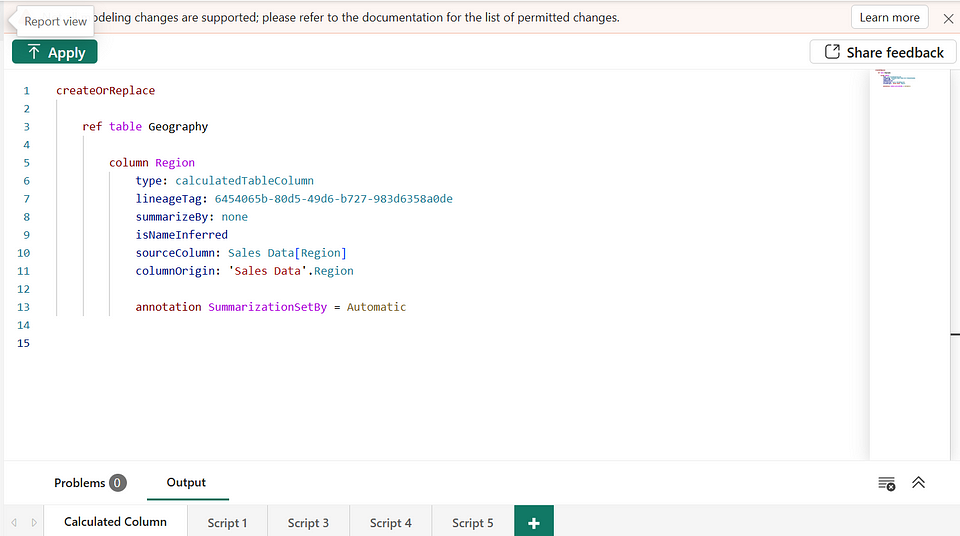Select the Output tab

(186, 482)
